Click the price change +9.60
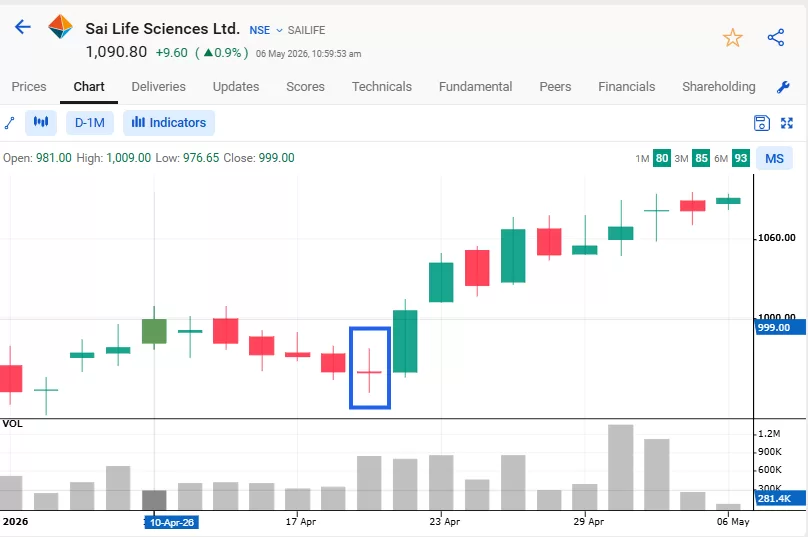Viewport: 808px width, 537px height. [172, 53]
